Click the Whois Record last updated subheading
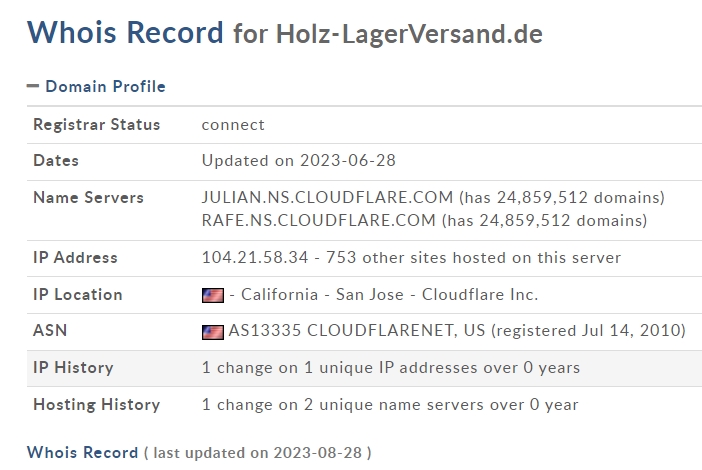702x470 pixels. coord(82,453)
